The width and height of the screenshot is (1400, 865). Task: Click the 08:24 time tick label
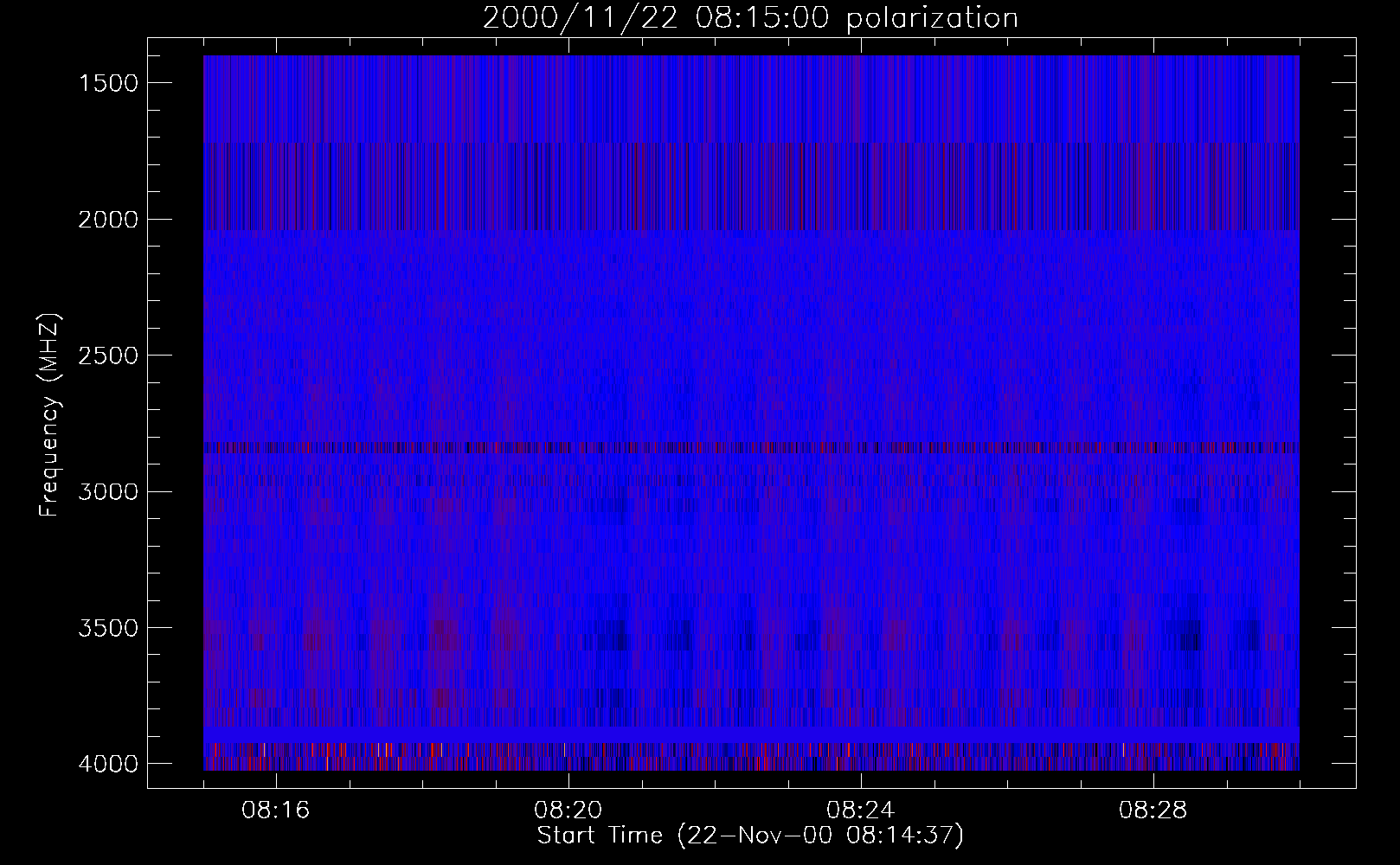pyautogui.click(x=861, y=811)
